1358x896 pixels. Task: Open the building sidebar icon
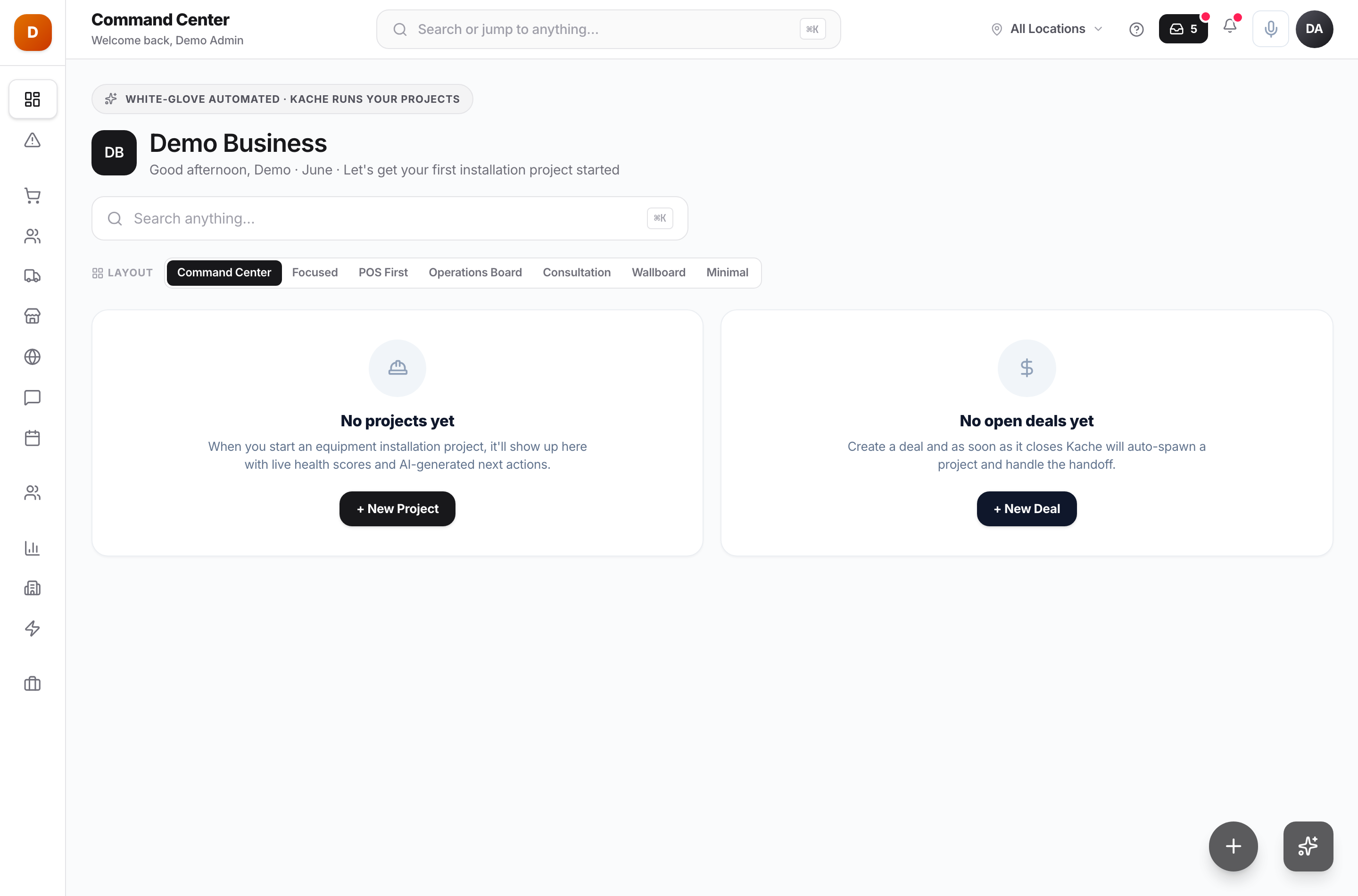tap(33, 588)
